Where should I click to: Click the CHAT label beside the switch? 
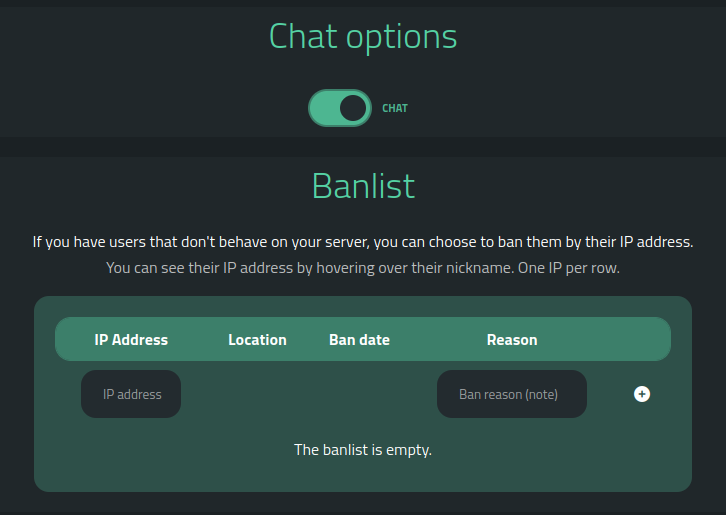[x=395, y=108]
